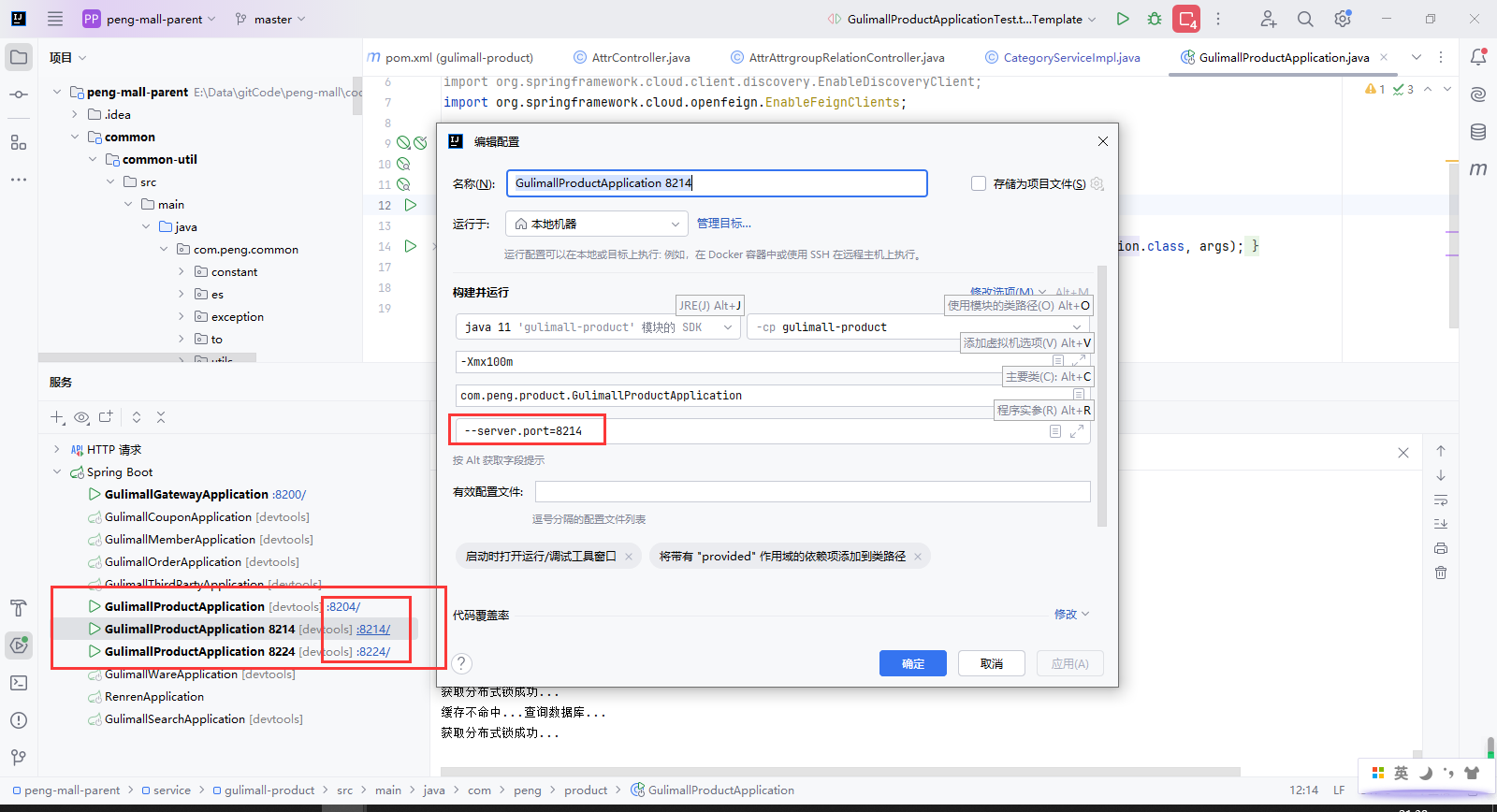Open the java 11 SDK dropdown

[599, 326]
